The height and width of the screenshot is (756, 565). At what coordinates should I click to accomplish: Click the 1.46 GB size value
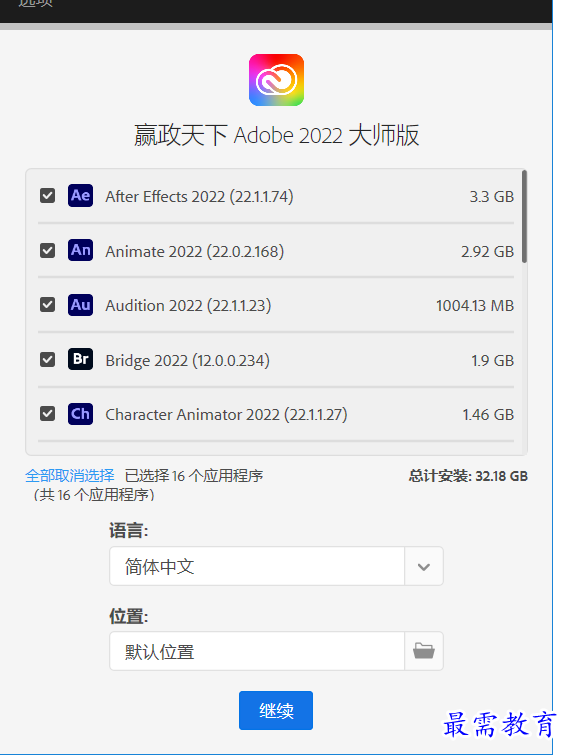point(488,415)
